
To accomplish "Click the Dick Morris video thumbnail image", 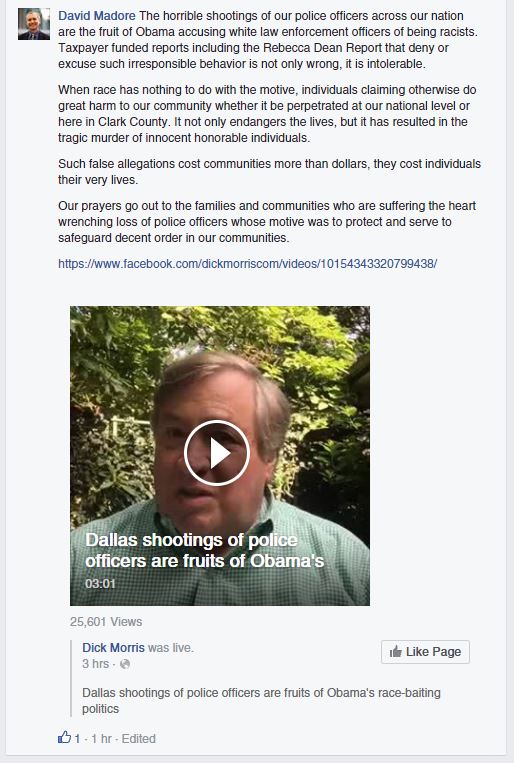I will point(220,456).
